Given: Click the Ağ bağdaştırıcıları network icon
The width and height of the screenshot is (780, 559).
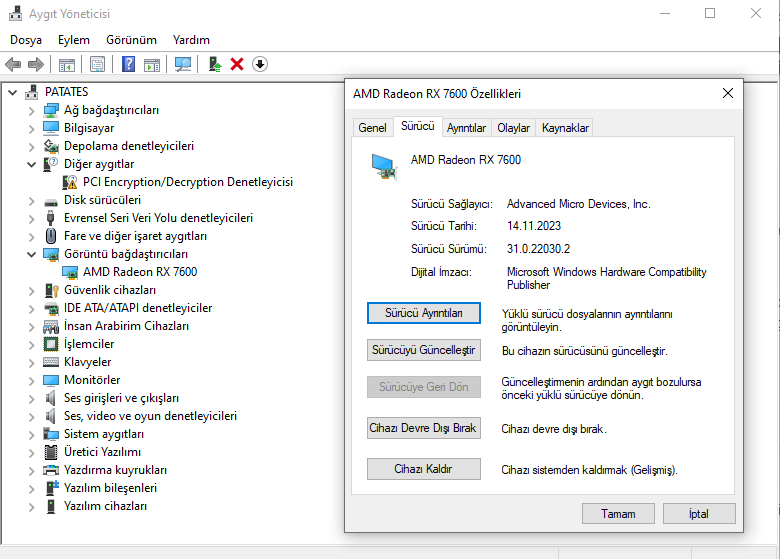Looking at the screenshot, I should coord(51,110).
